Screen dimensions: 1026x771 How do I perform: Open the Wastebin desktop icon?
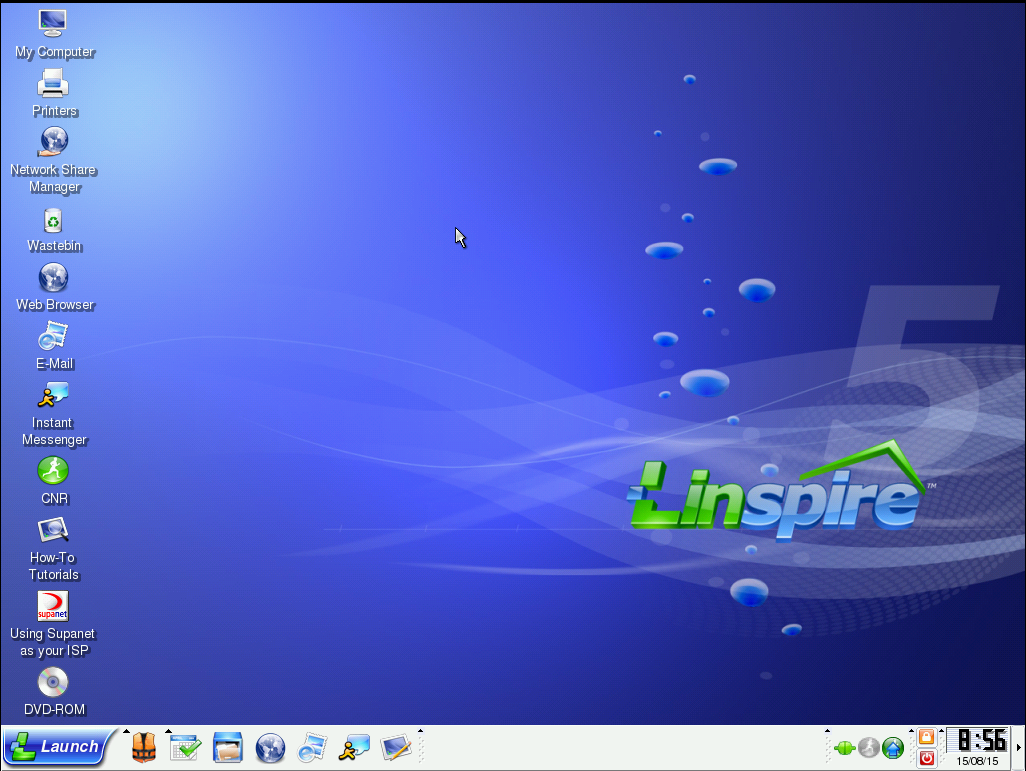click(53, 221)
